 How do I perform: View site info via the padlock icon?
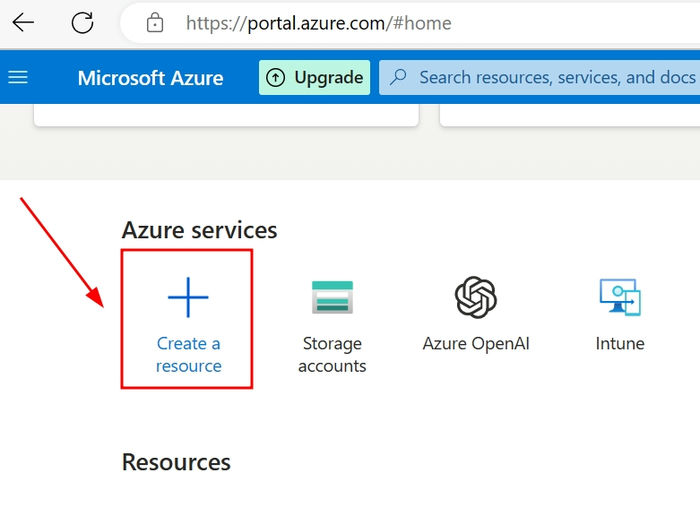[x=155, y=23]
